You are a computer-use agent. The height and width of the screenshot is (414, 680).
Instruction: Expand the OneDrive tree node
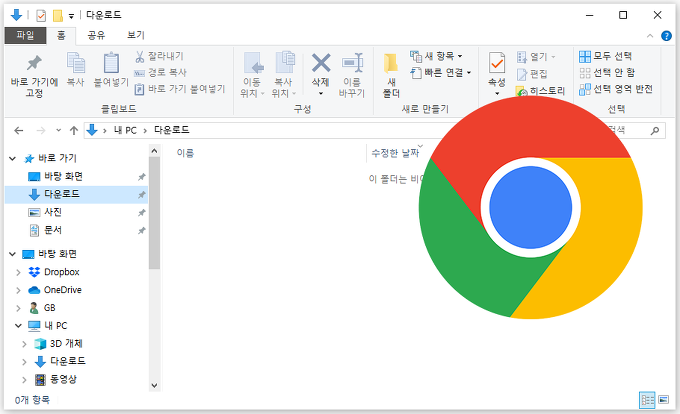pos(18,290)
